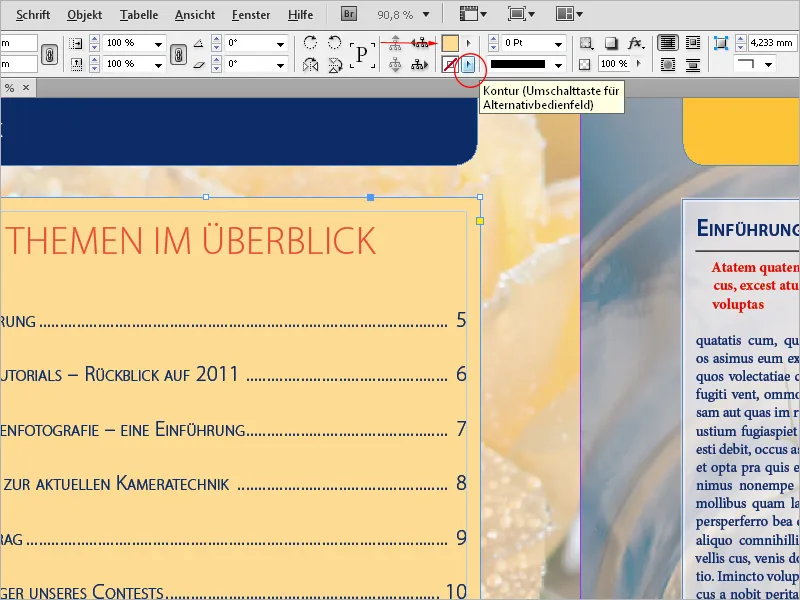Open the view options dropdown

(x=473, y=14)
